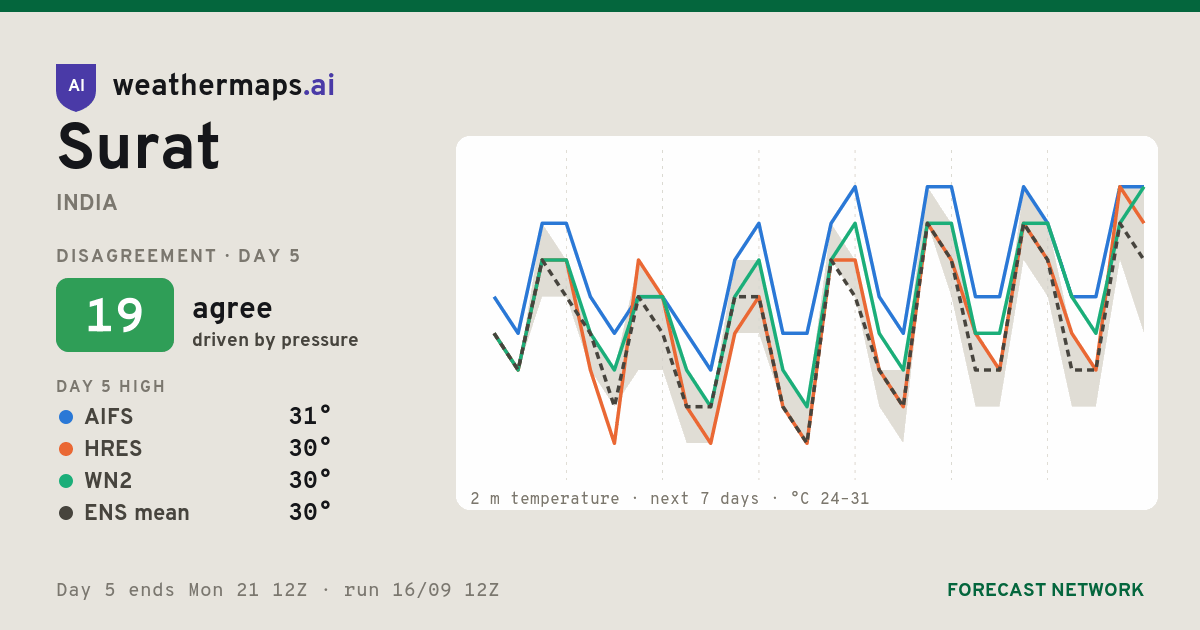The height and width of the screenshot is (630, 1200).
Task: Click the 'driven by pressure' caption
Action: tap(275, 340)
